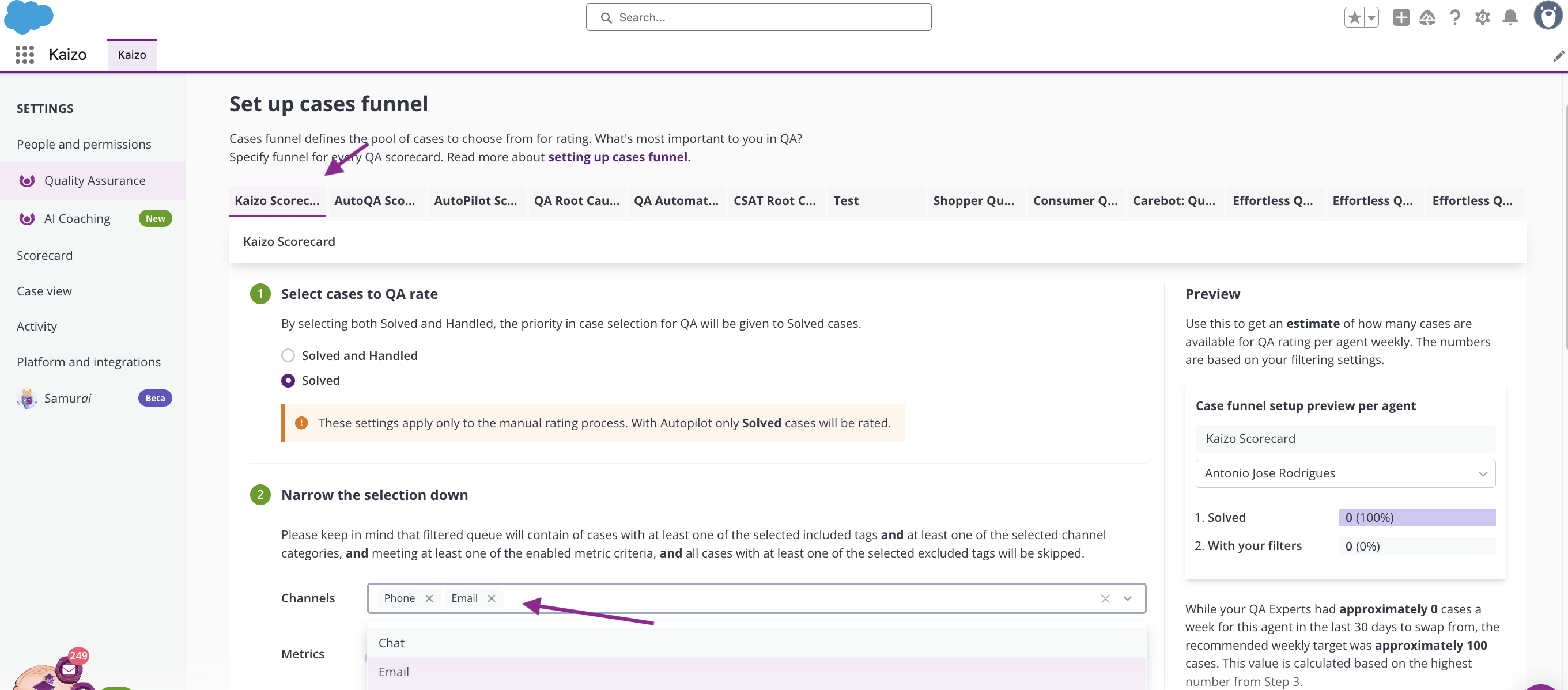Open the setup gear icon

[x=1482, y=18]
